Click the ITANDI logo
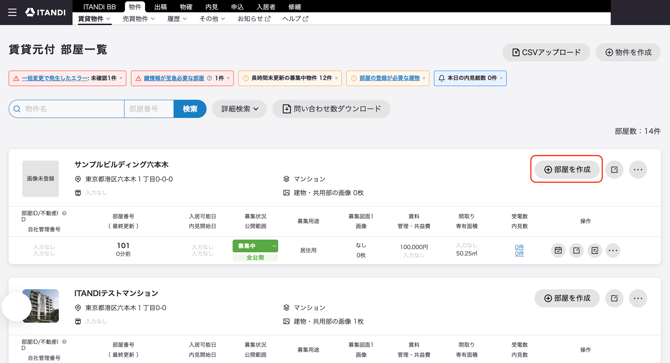The height and width of the screenshot is (363, 670). tap(45, 12)
